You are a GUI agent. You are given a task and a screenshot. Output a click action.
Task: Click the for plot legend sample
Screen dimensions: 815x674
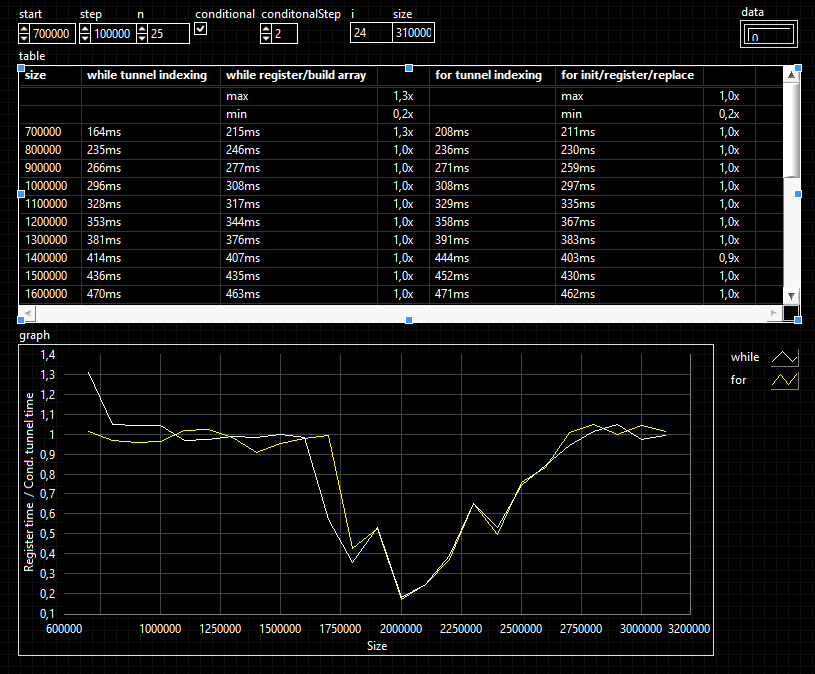[785, 380]
